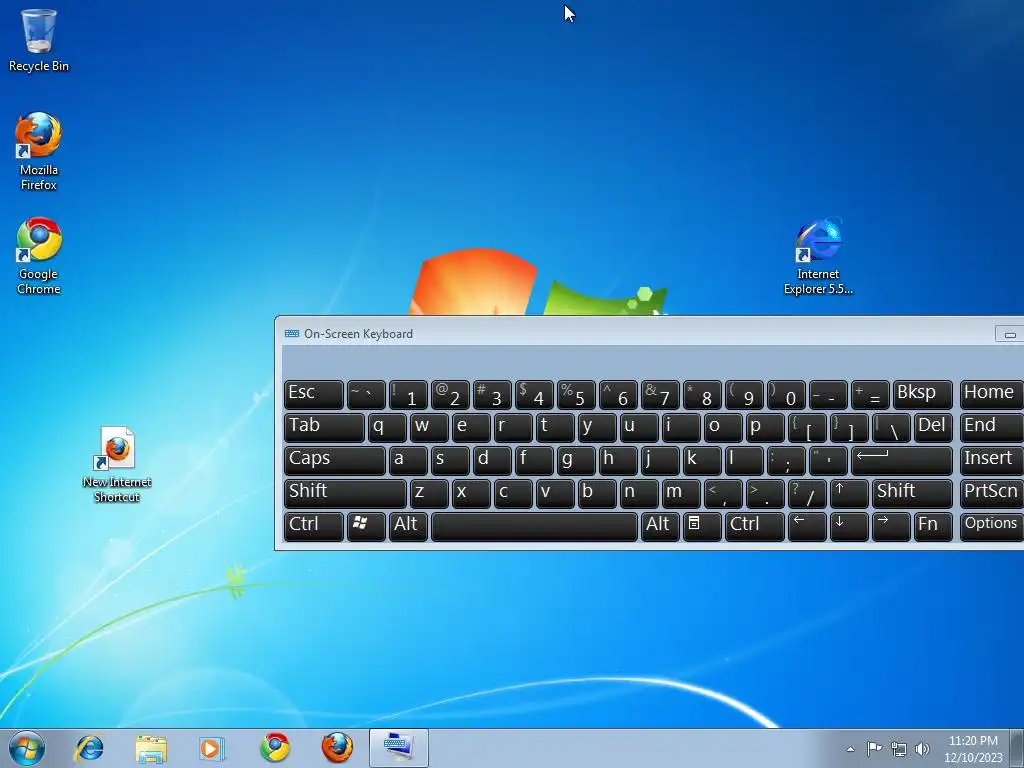Click the backslash key
Image resolution: width=1024 pixels, height=768 pixels.
(891, 428)
